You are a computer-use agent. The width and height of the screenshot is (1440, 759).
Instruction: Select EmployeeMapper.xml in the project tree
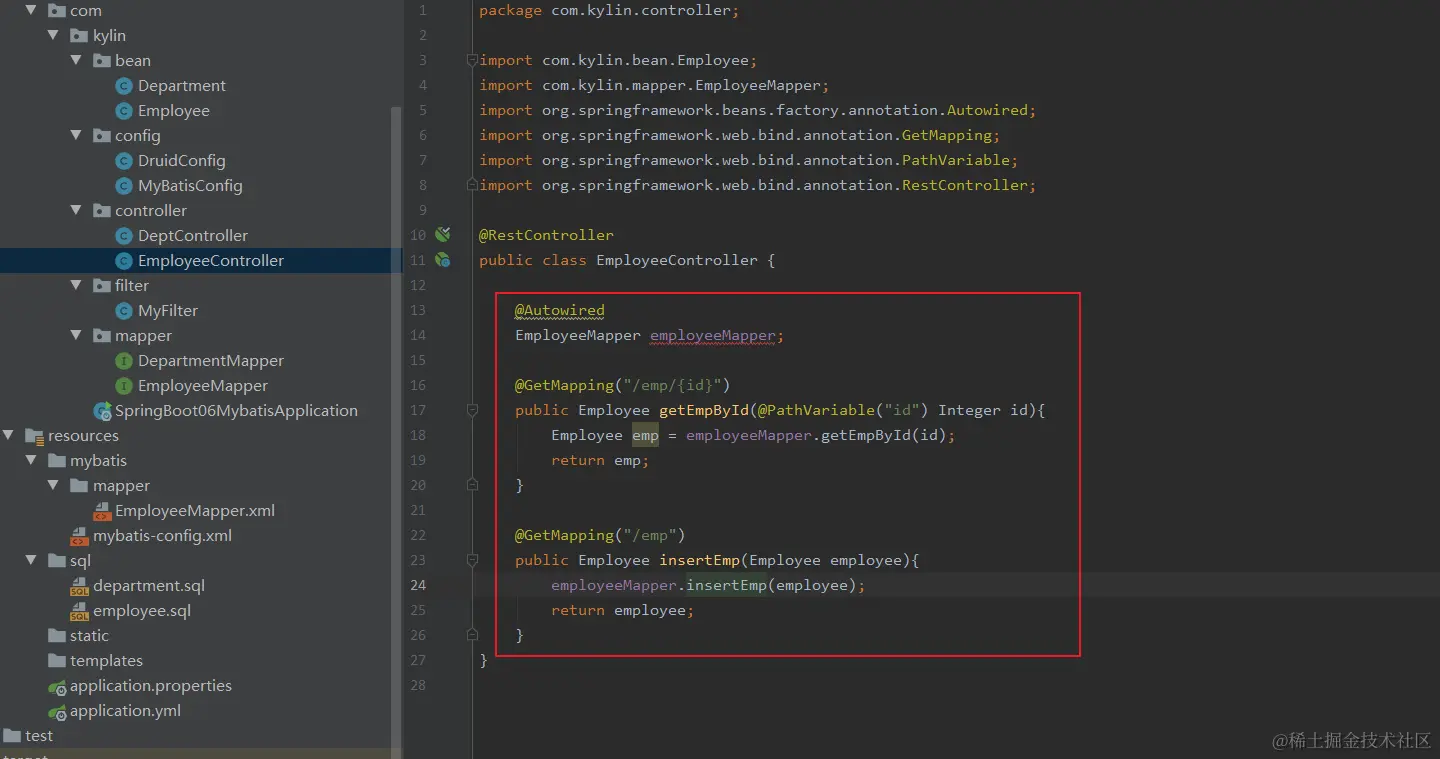pos(195,511)
